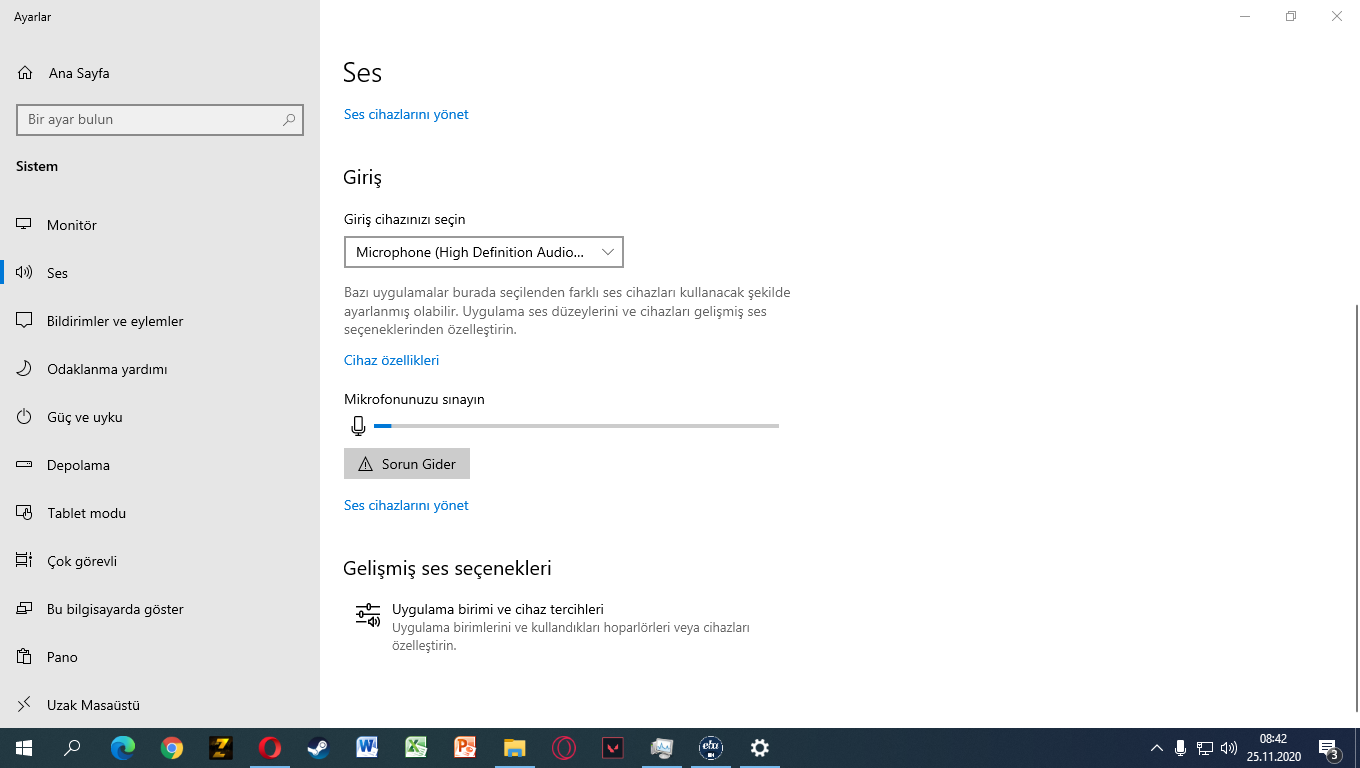Expand the Microphone input device dropdown
The width and height of the screenshot is (1360, 768).
point(484,252)
